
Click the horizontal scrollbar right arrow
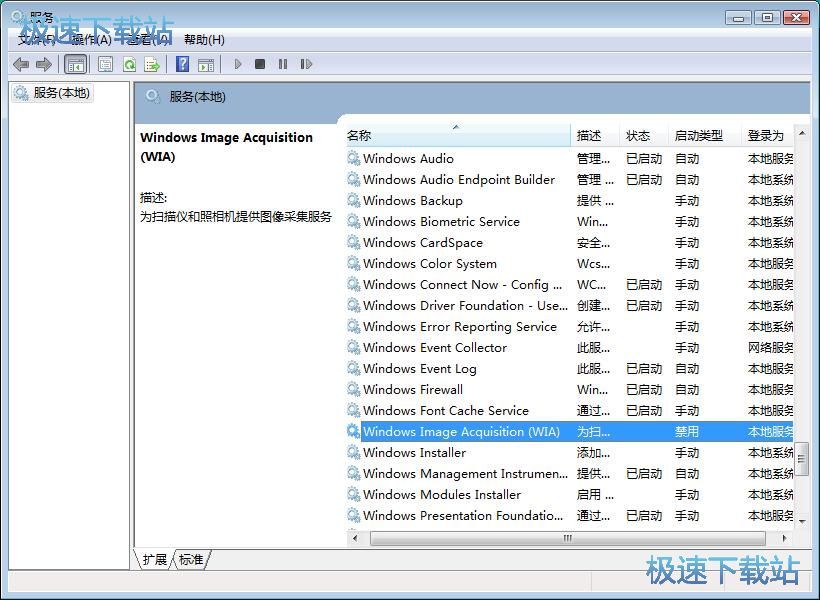[x=784, y=538]
